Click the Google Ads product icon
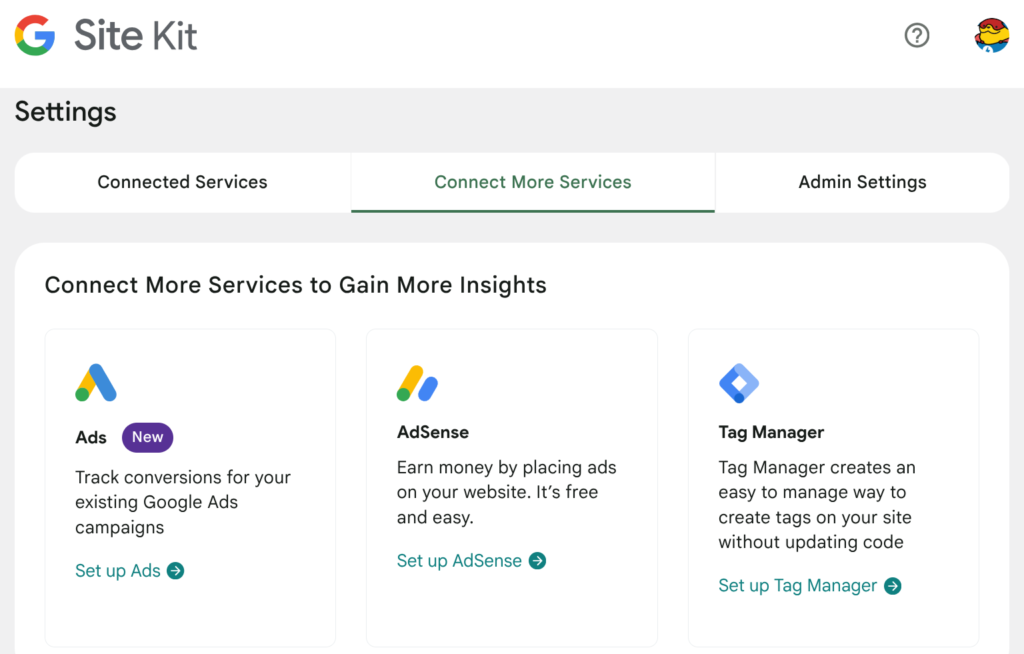The image size is (1024, 654). point(96,383)
